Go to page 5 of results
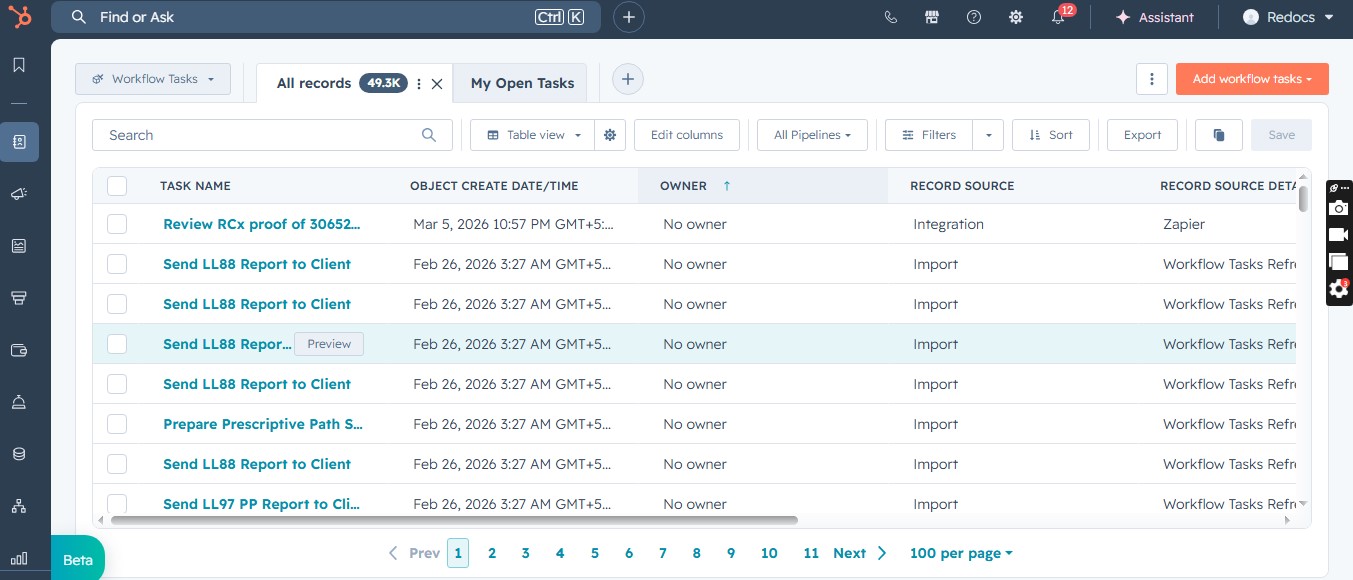Viewport: 1353px width, 580px height. tap(594, 553)
